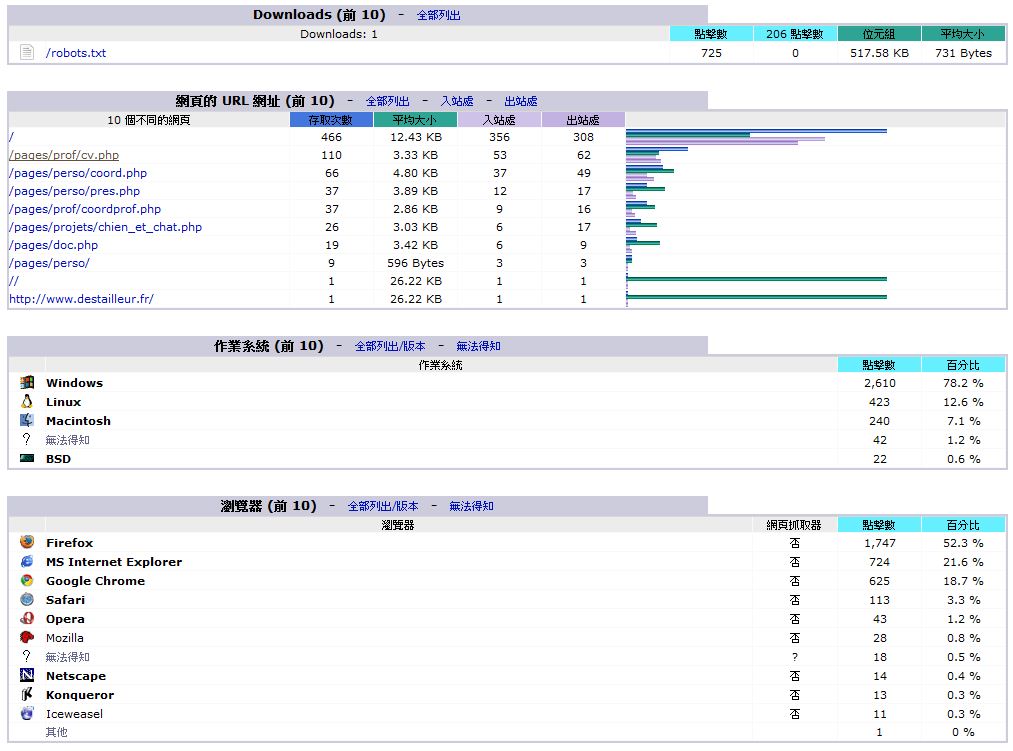Click the Macintosh OS icon
The height and width of the screenshot is (751, 1013).
click(x=27, y=420)
